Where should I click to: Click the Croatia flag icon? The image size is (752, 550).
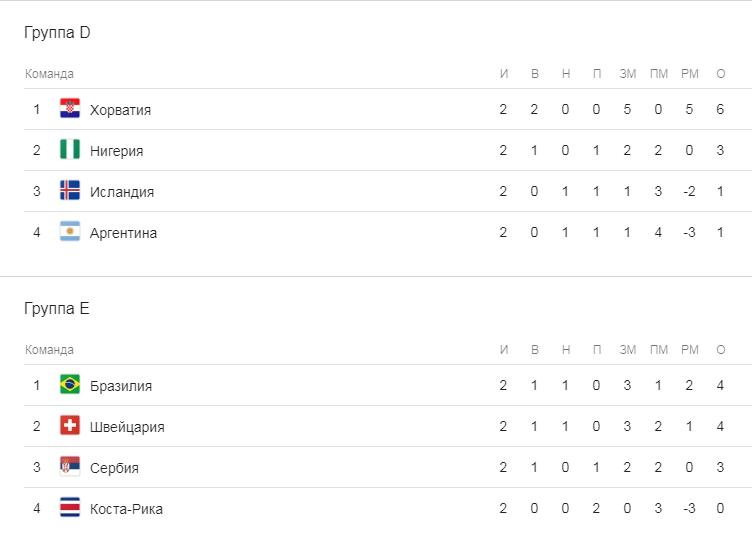70,109
